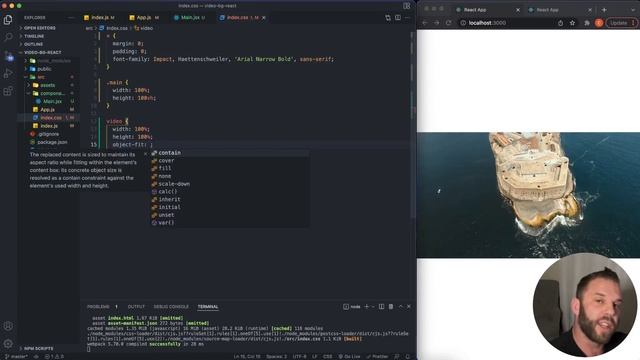Screen dimensions: 640x360
Task: Click the share icon in browser address bar
Action: 560,23
